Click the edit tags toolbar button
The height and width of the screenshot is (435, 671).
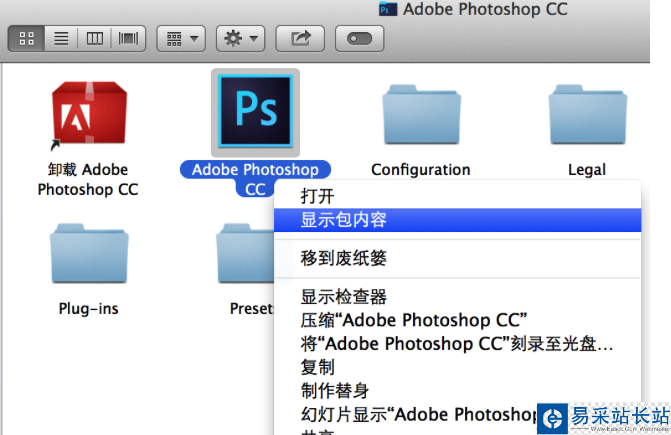[x=359, y=38]
